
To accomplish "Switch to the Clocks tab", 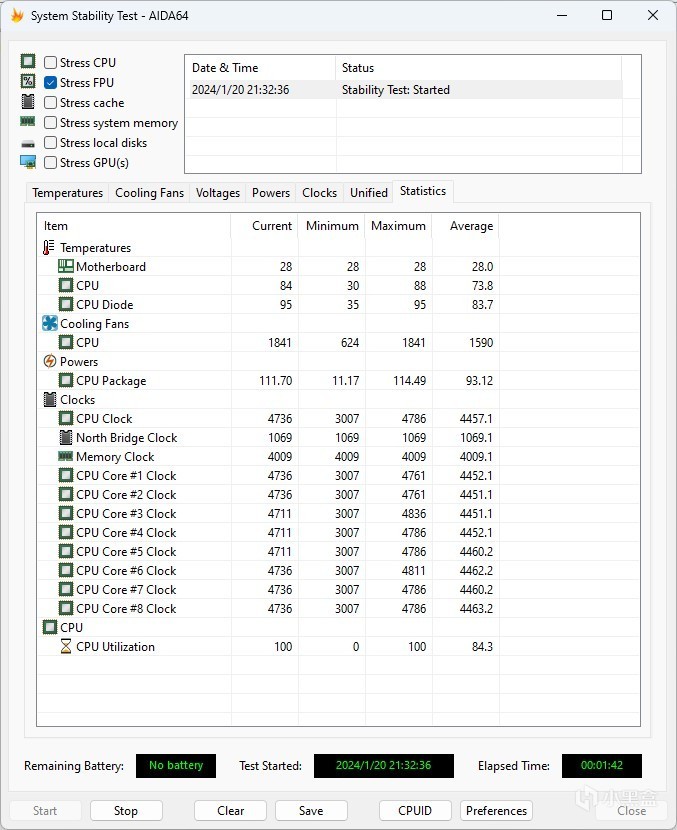I will [x=319, y=193].
